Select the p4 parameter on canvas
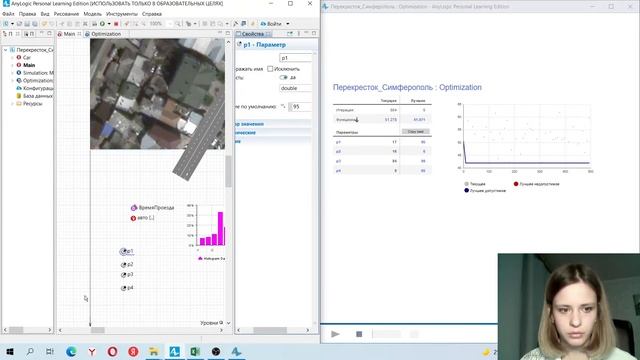Screen dimensions: 640x360 [x=127, y=288]
